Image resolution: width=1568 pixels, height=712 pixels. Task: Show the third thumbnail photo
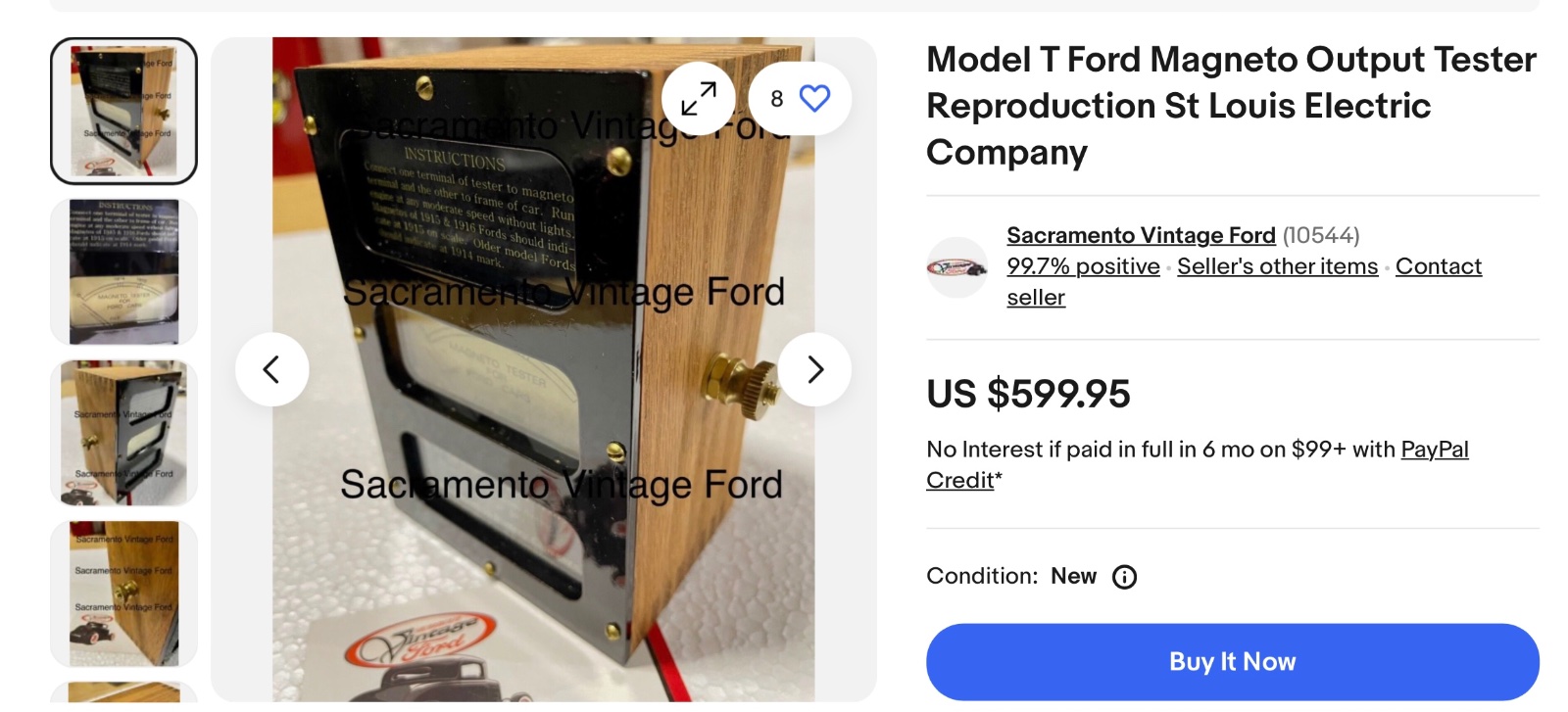click(x=123, y=433)
